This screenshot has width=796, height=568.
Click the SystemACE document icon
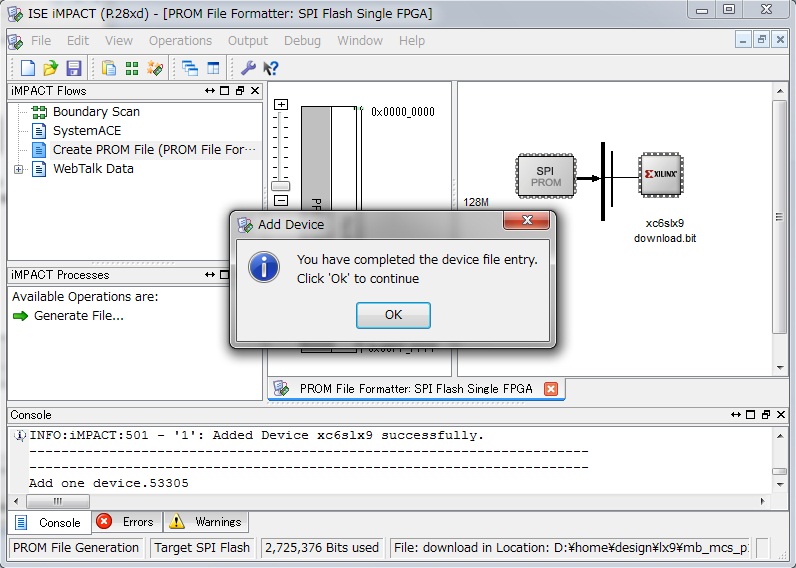click(x=39, y=131)
